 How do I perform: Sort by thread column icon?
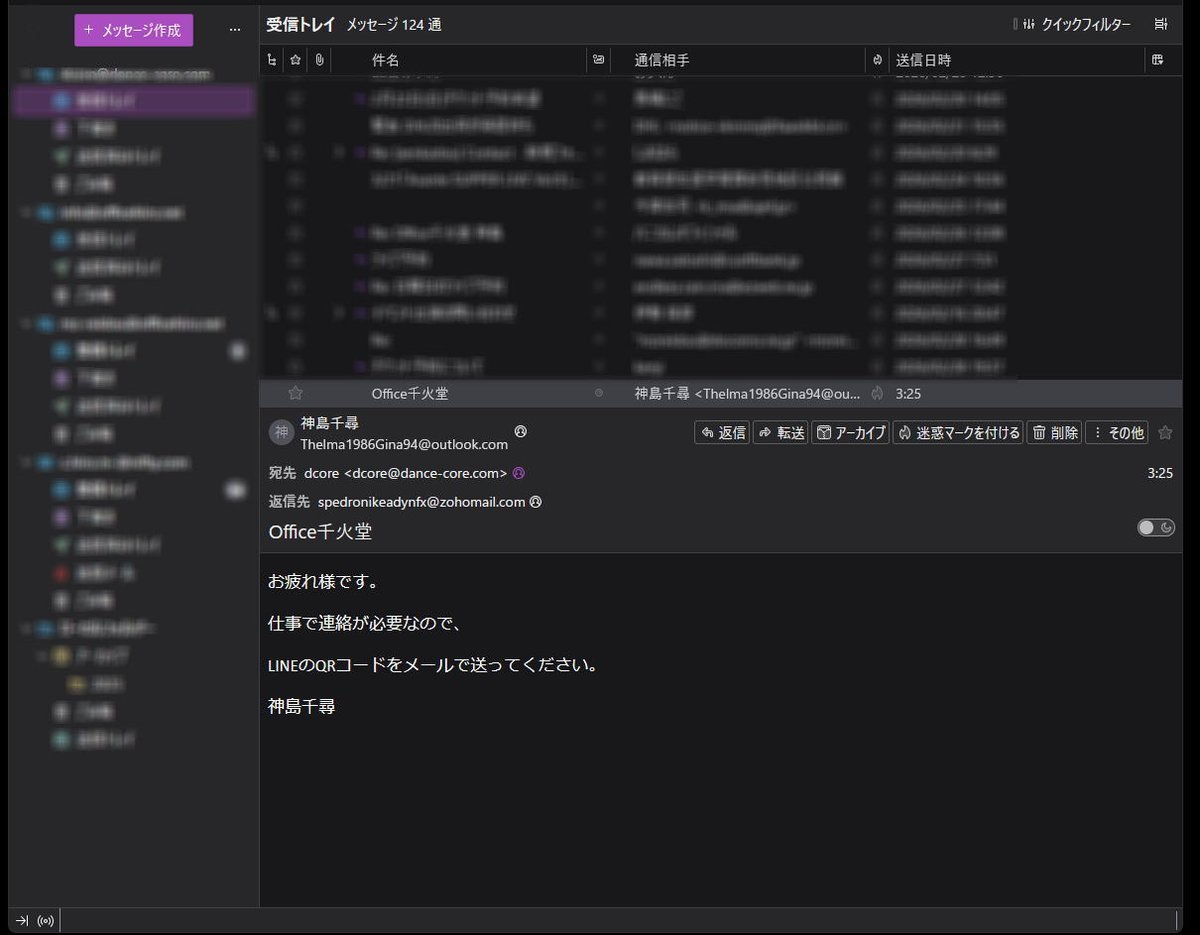point(272,60)
